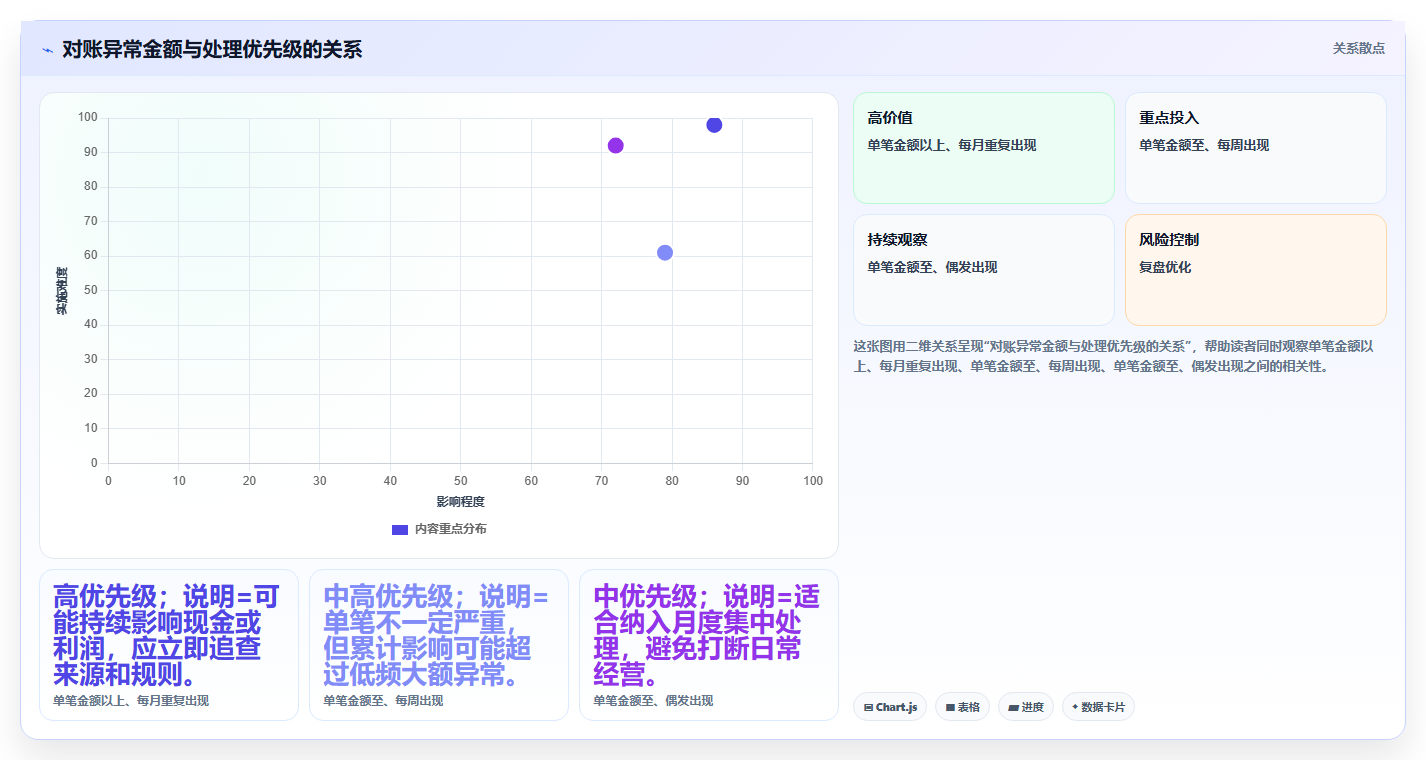Click the icon in the Chart.js chip
Viewport: 1426px width, 760px height.
(x=869, y=707)
